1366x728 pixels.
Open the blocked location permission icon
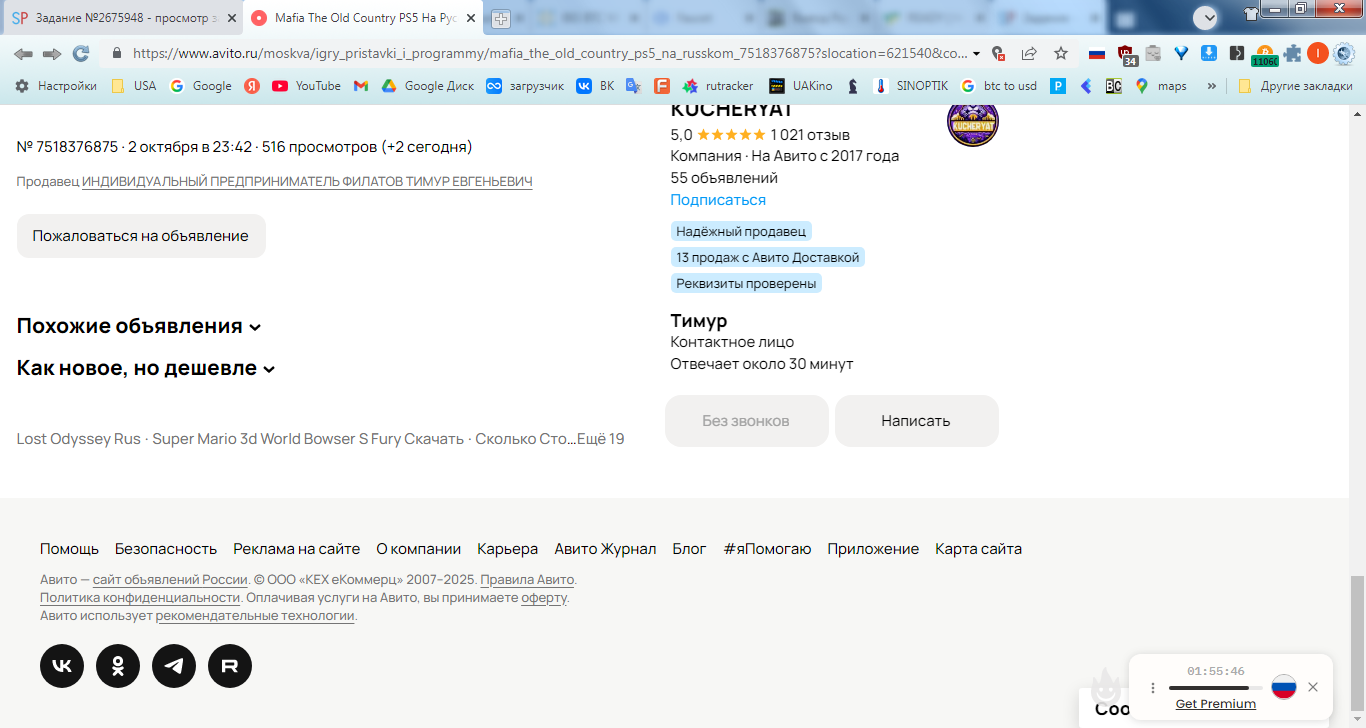(998, 53)
